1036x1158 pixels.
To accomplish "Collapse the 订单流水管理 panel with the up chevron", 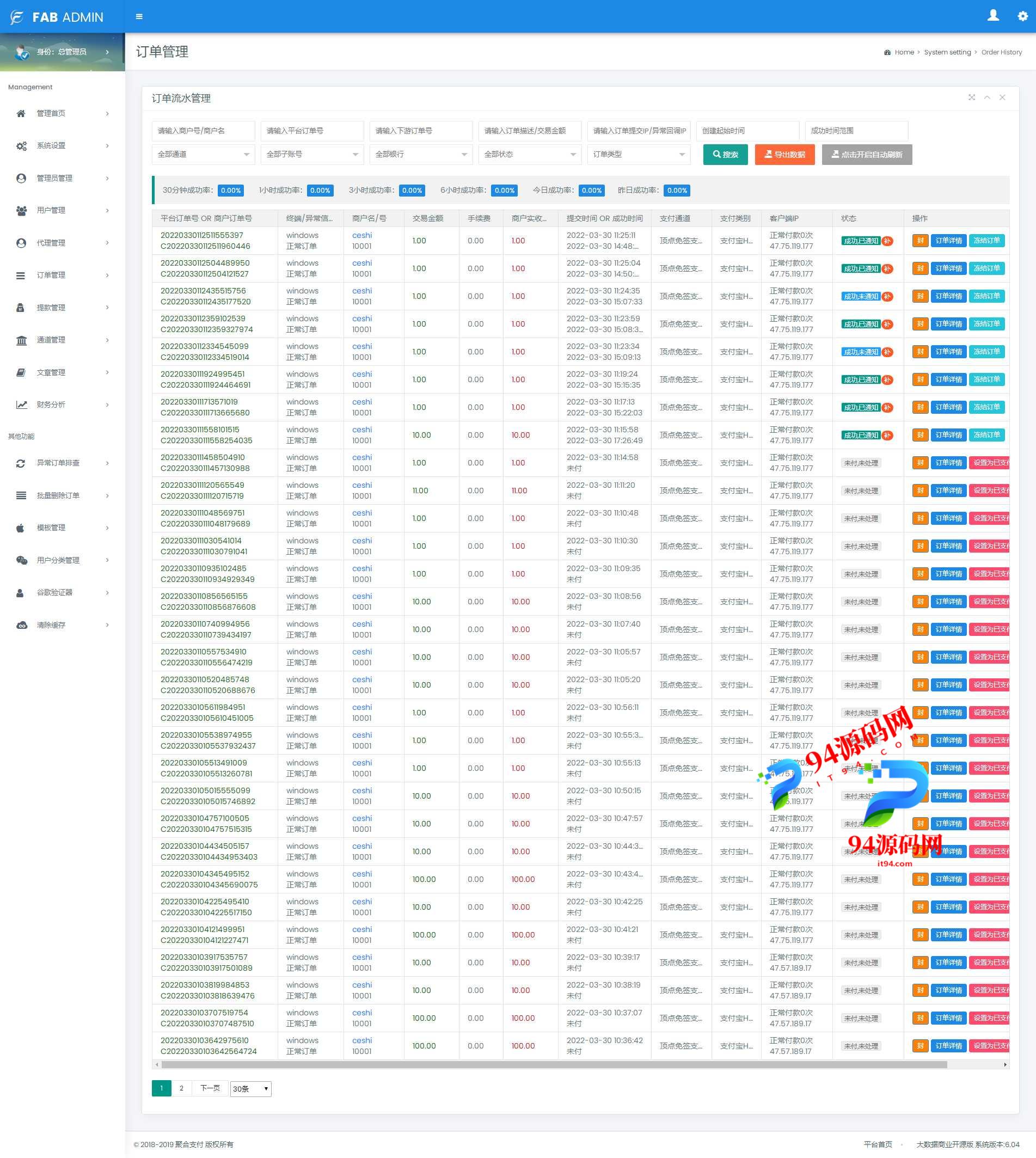I will [987, 97].
